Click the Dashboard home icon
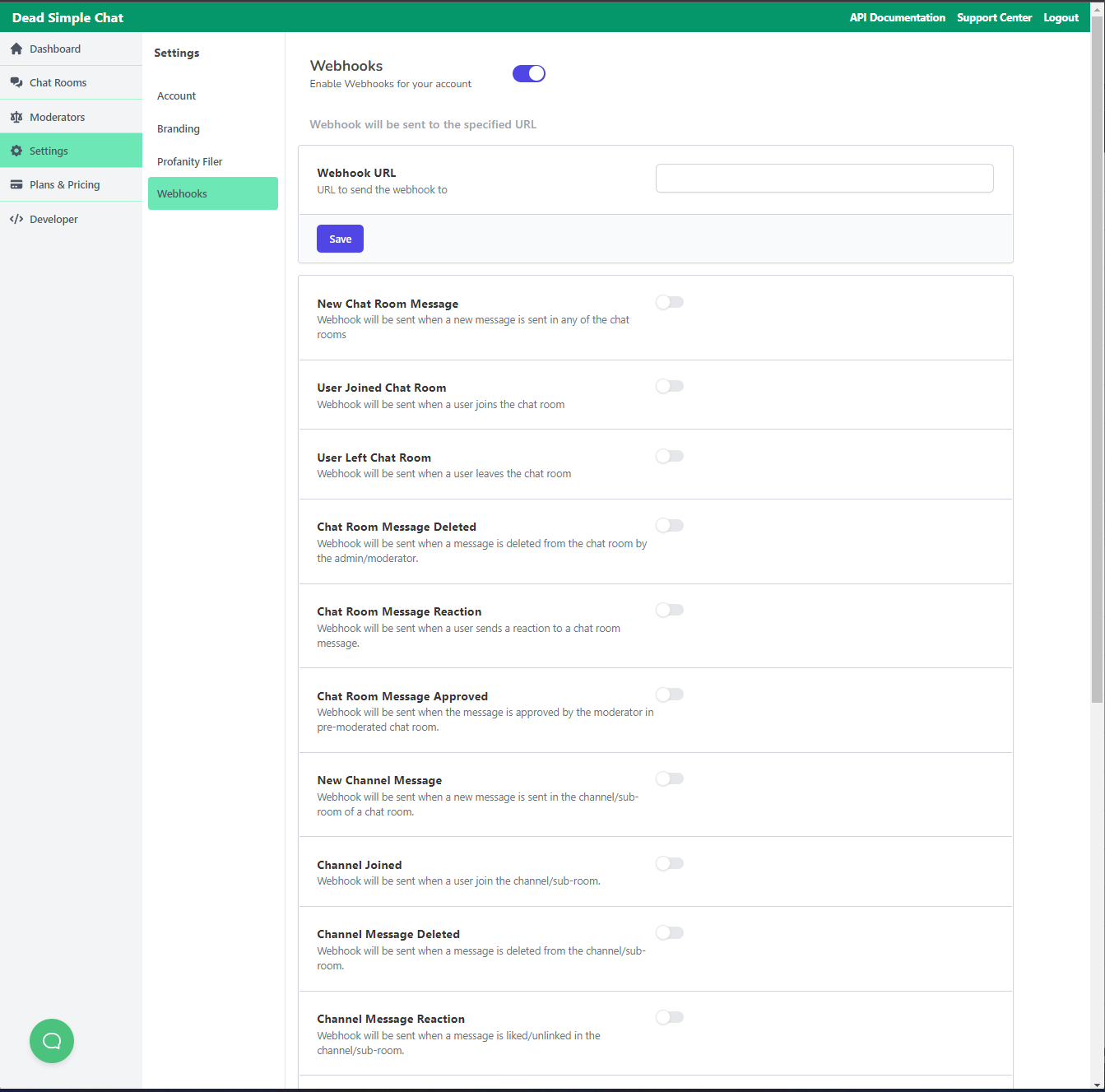Viewport: 1105px width, 1092px height. click(x=16, y=49)
